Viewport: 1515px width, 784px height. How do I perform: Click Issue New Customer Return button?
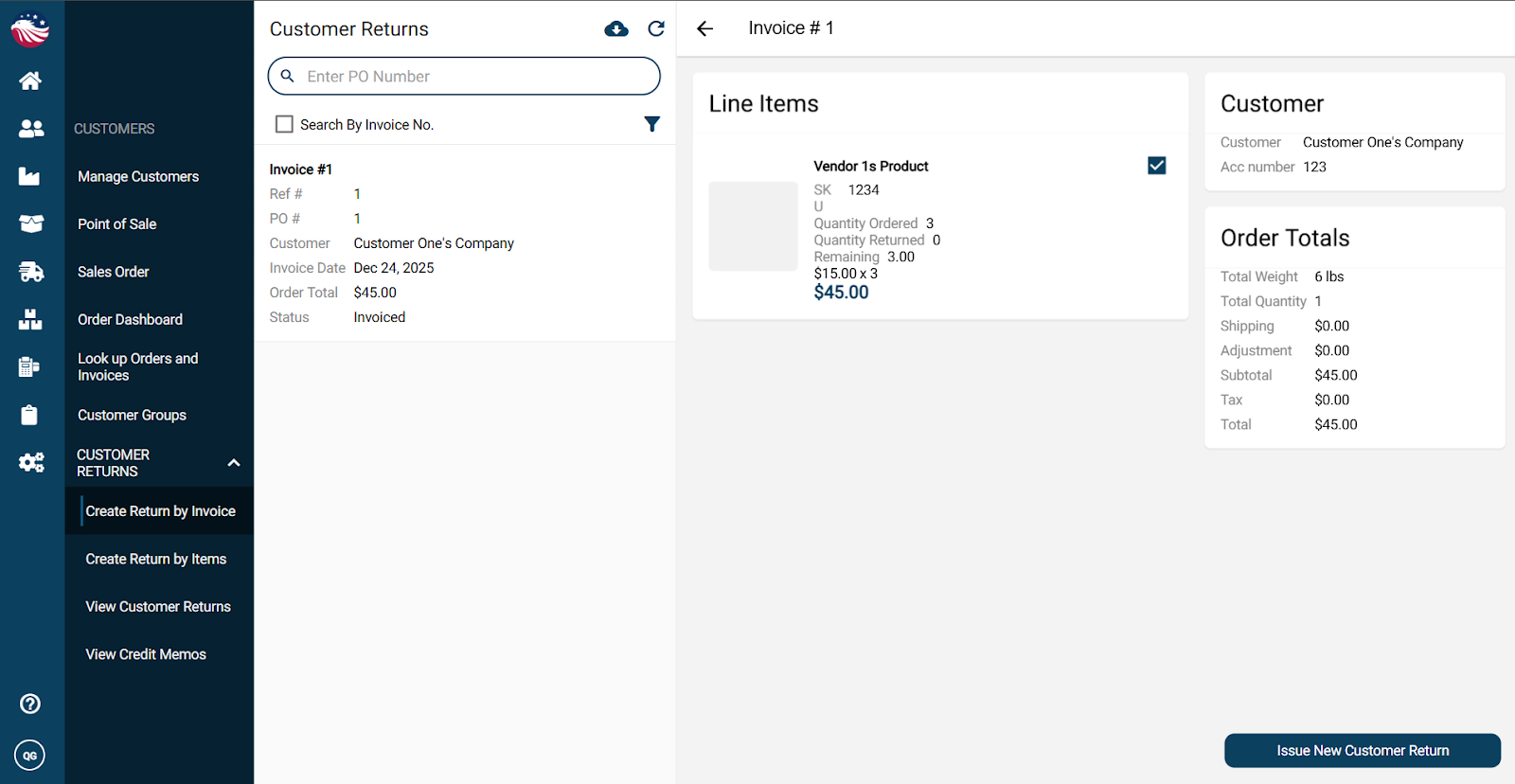tap(1363, 751)
